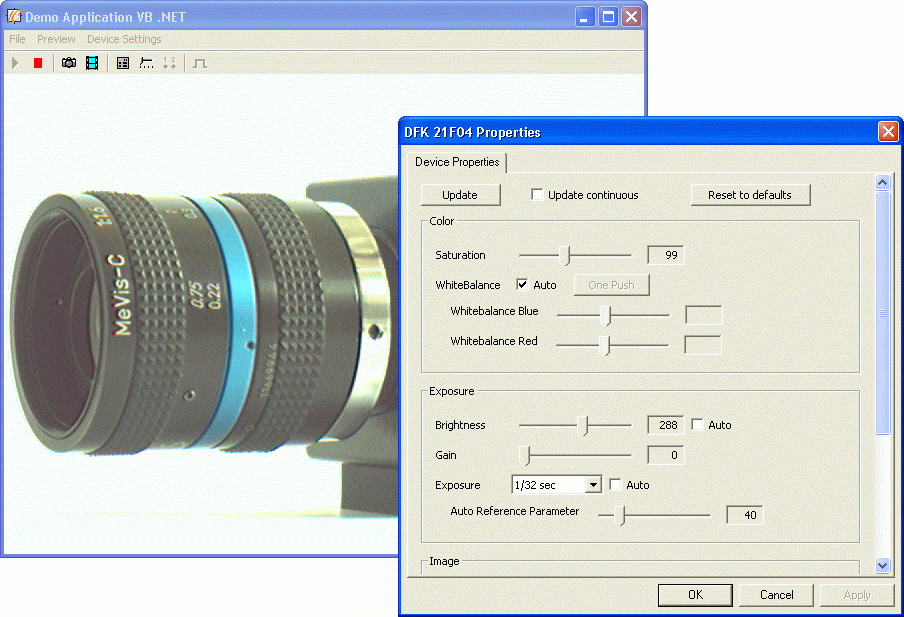Viewport: 904px width, 617px height.
Task: Open the Preview menu
Action: pos(56,39)
